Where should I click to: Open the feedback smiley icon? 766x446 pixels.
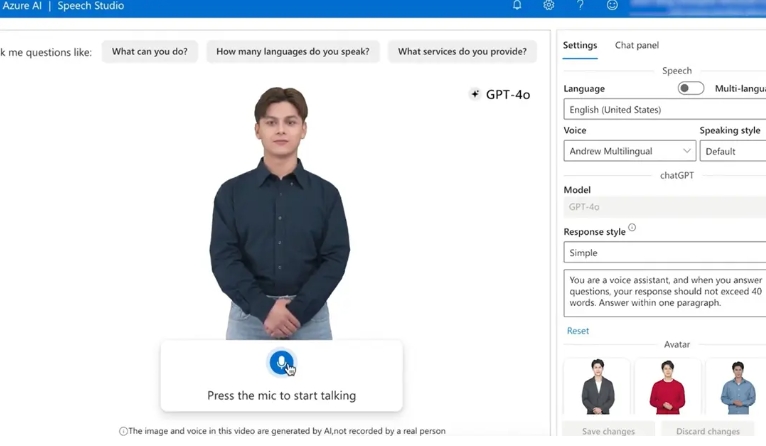click(x=612, y=6)
